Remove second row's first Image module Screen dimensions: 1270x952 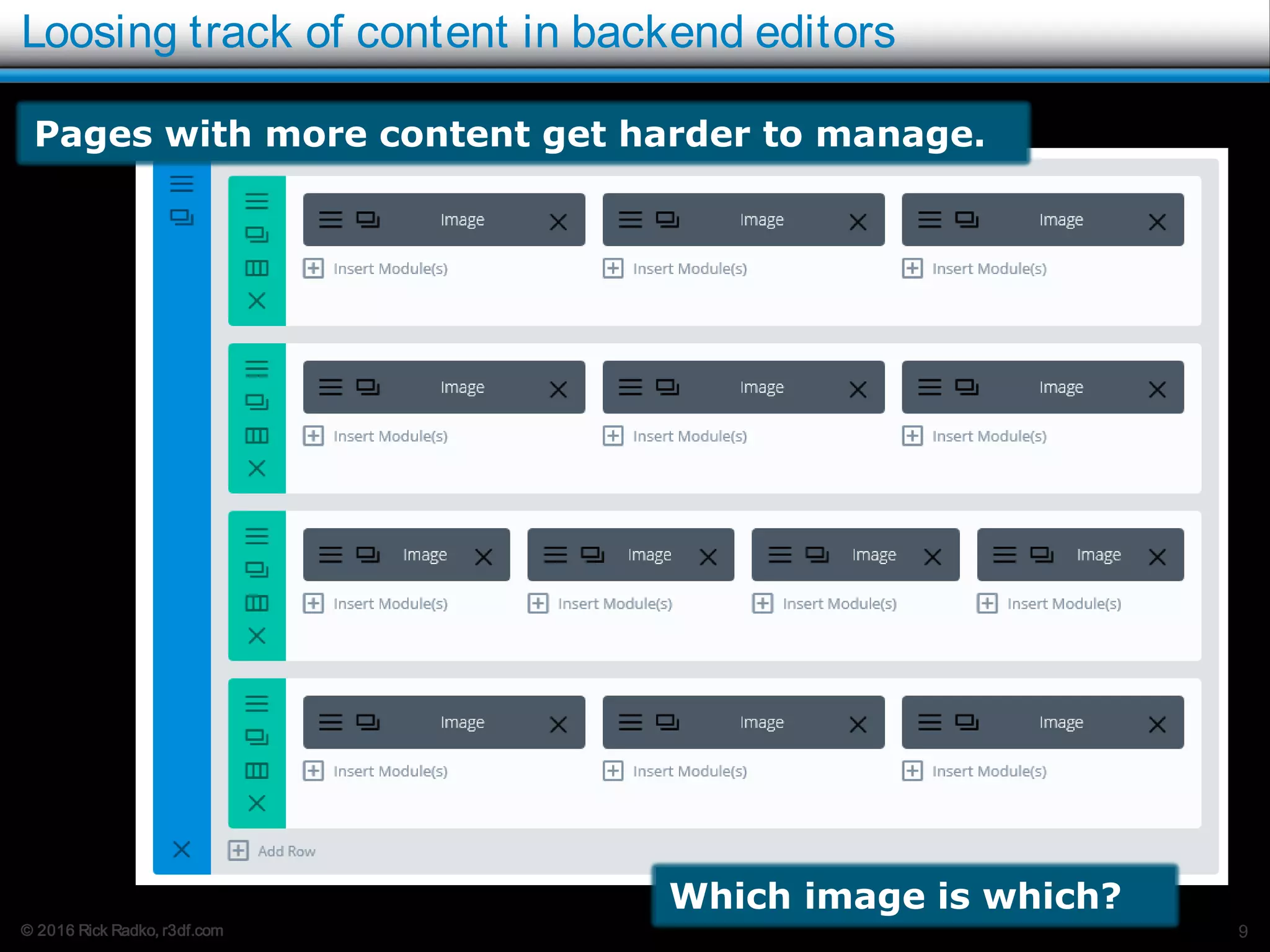coord(558,389)
